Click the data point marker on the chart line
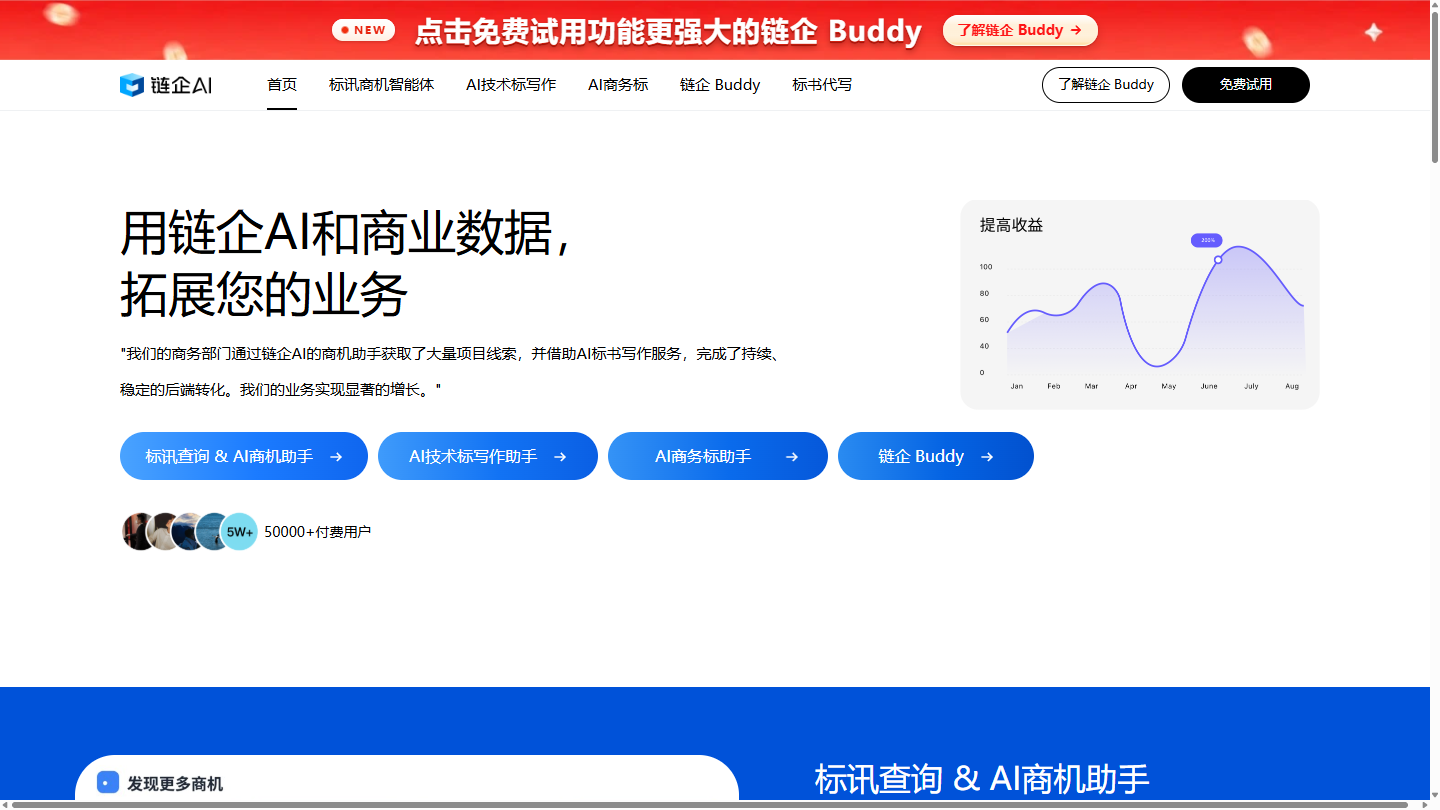 (1218, 260)
